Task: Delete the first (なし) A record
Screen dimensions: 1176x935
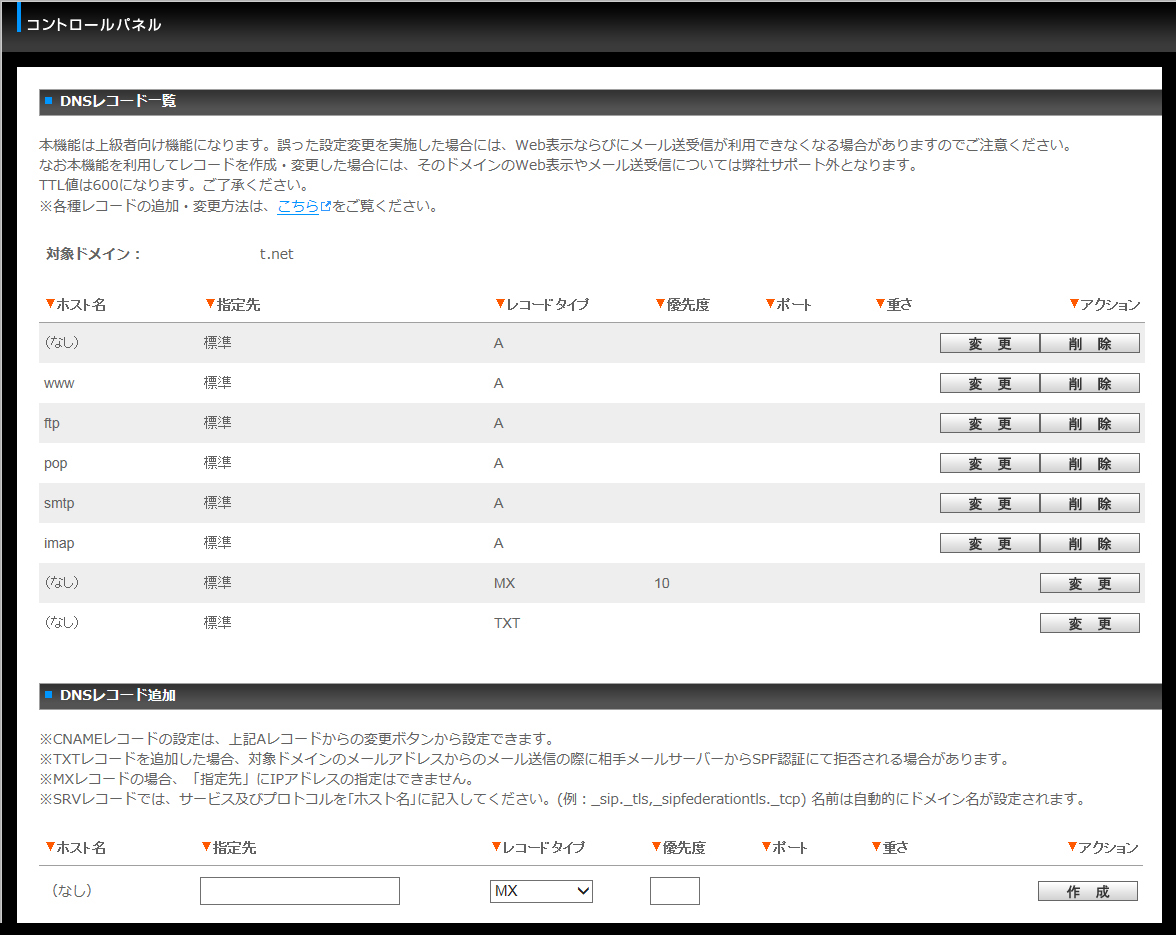Action: click(1089, 344)
